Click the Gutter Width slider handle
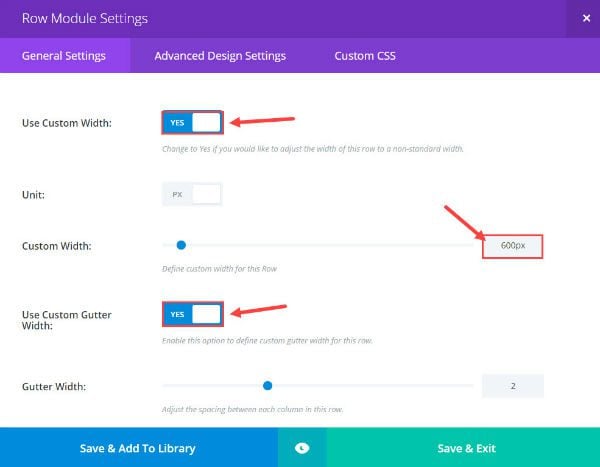 (267, 385)
